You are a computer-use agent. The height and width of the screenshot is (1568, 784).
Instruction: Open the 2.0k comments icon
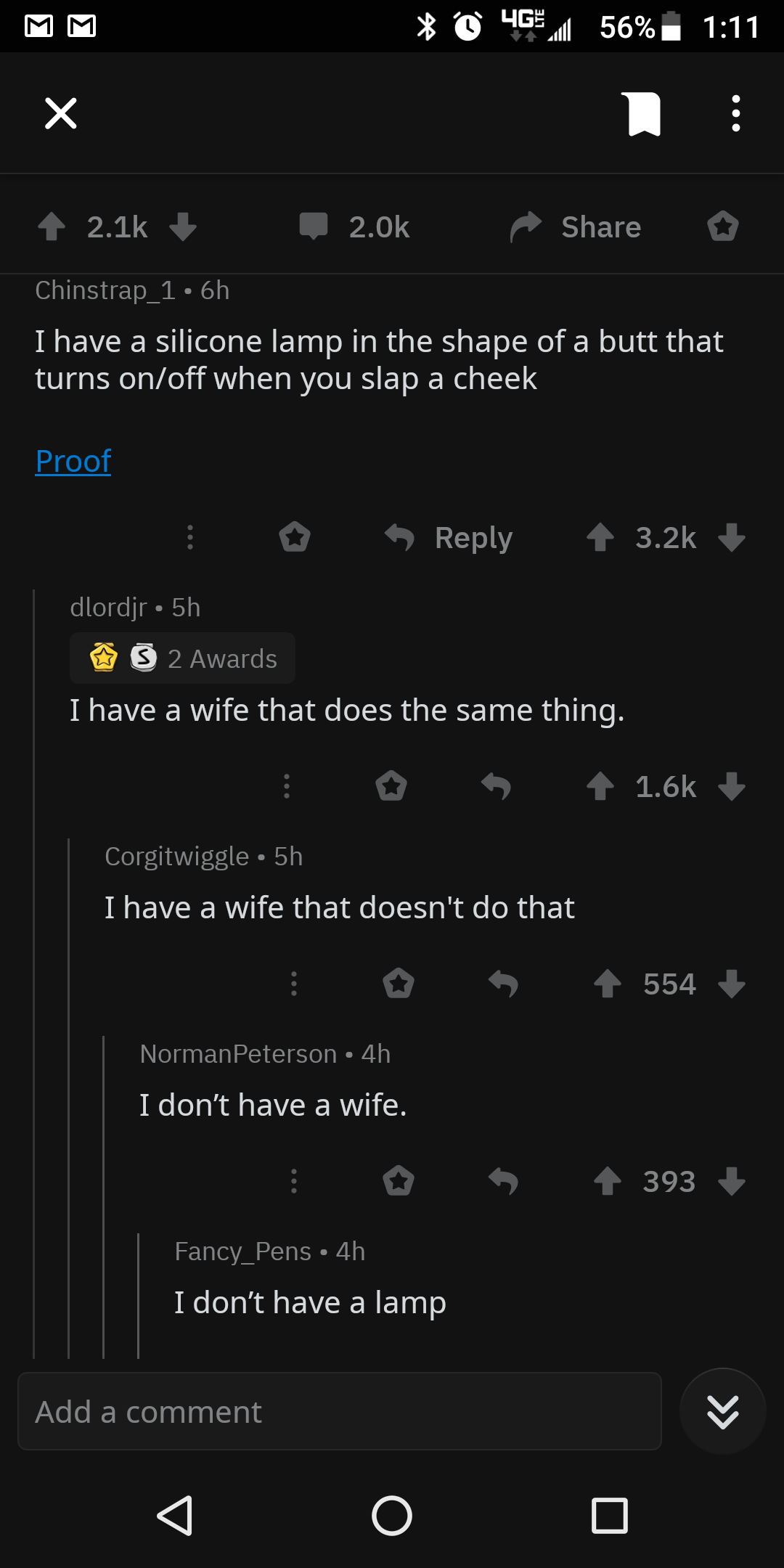[314, 226]
